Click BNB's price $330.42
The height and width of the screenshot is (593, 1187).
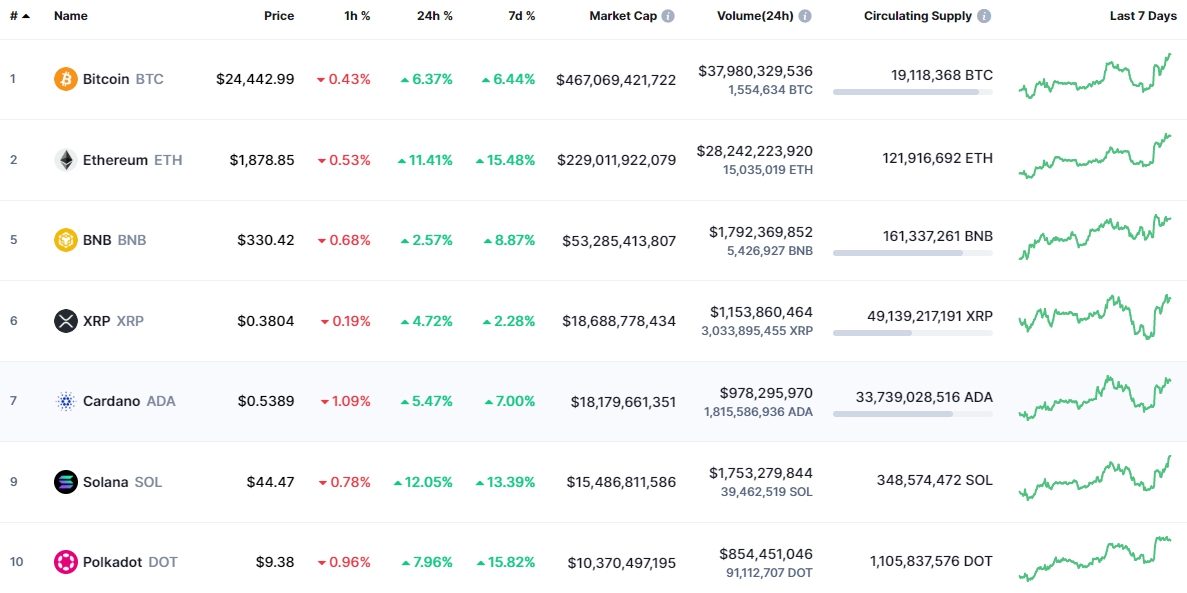(x=266, y=240)
